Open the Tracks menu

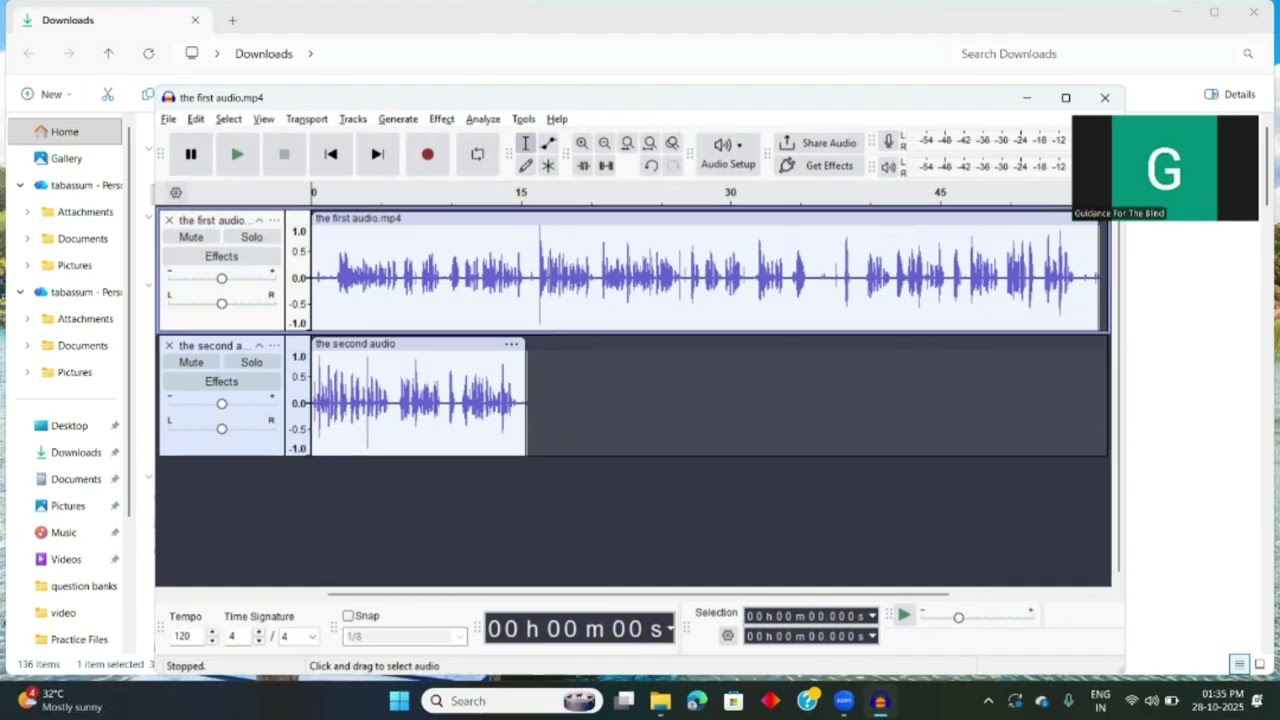pos(353,119)
